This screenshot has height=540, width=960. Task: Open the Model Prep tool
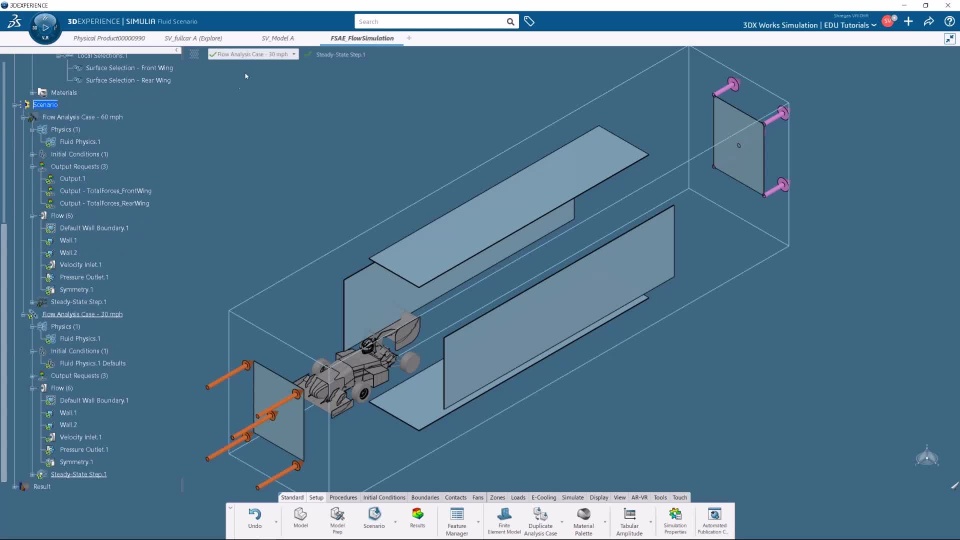point(337,520)
